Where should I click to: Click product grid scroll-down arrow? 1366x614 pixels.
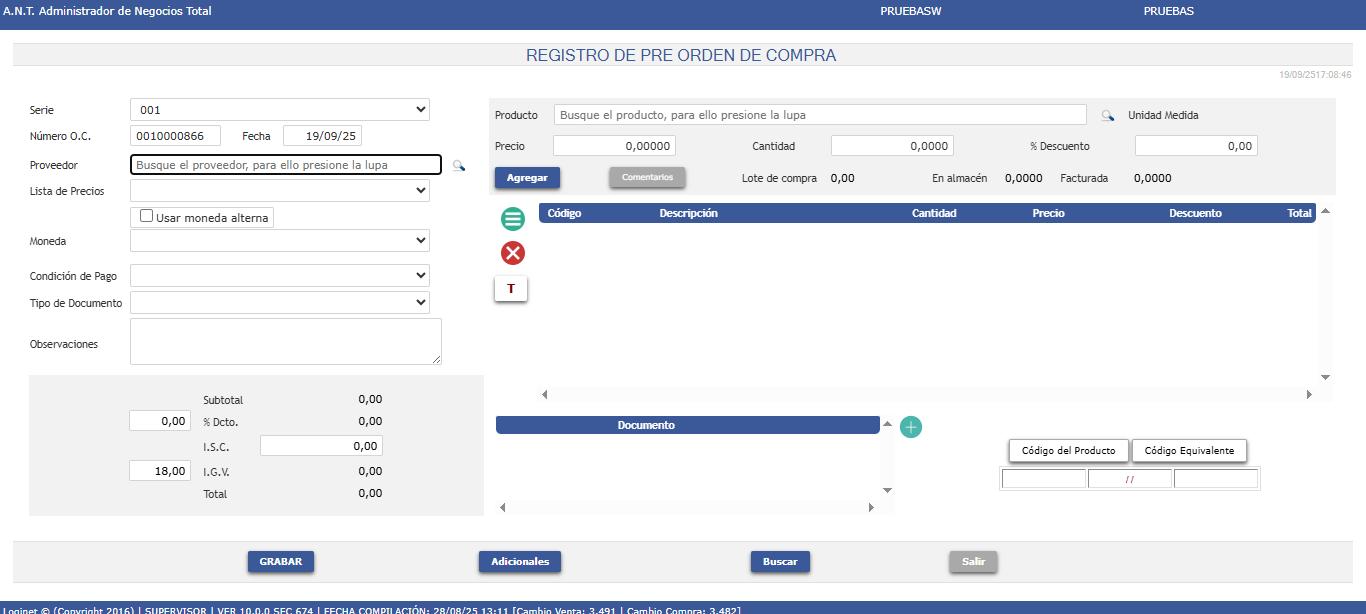pos(1325,377)
